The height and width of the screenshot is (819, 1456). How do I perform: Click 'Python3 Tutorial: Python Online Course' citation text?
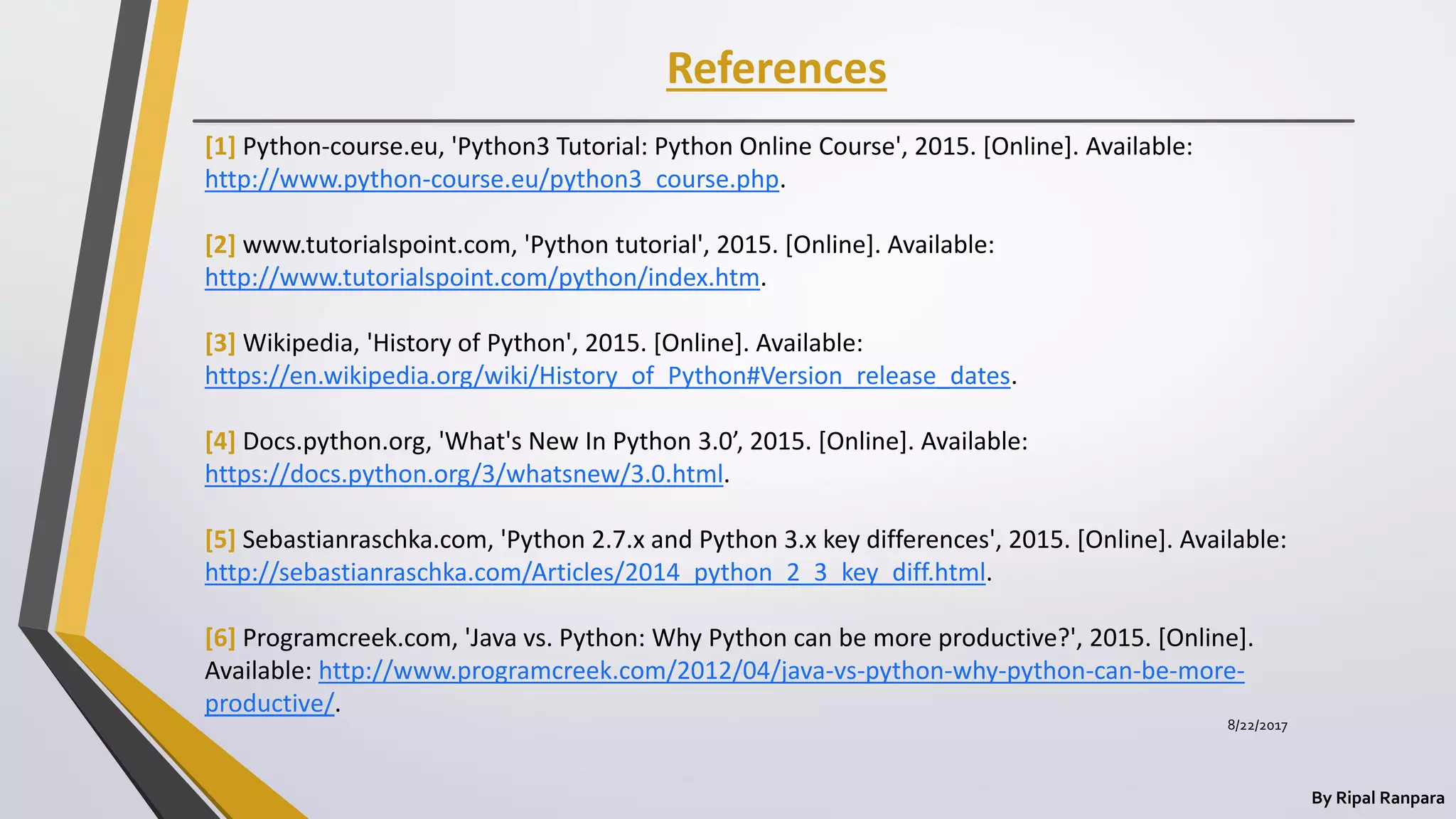pos(678,146)
